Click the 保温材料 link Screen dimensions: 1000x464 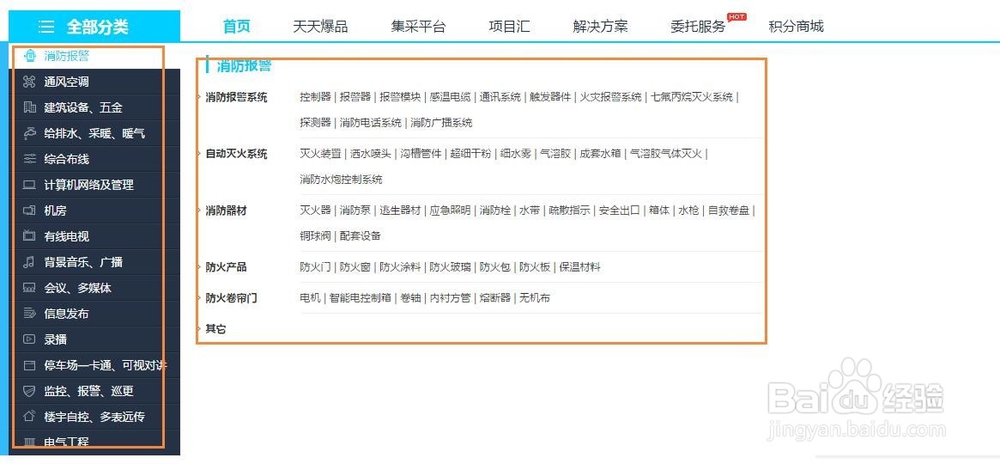tap(580, 267)
